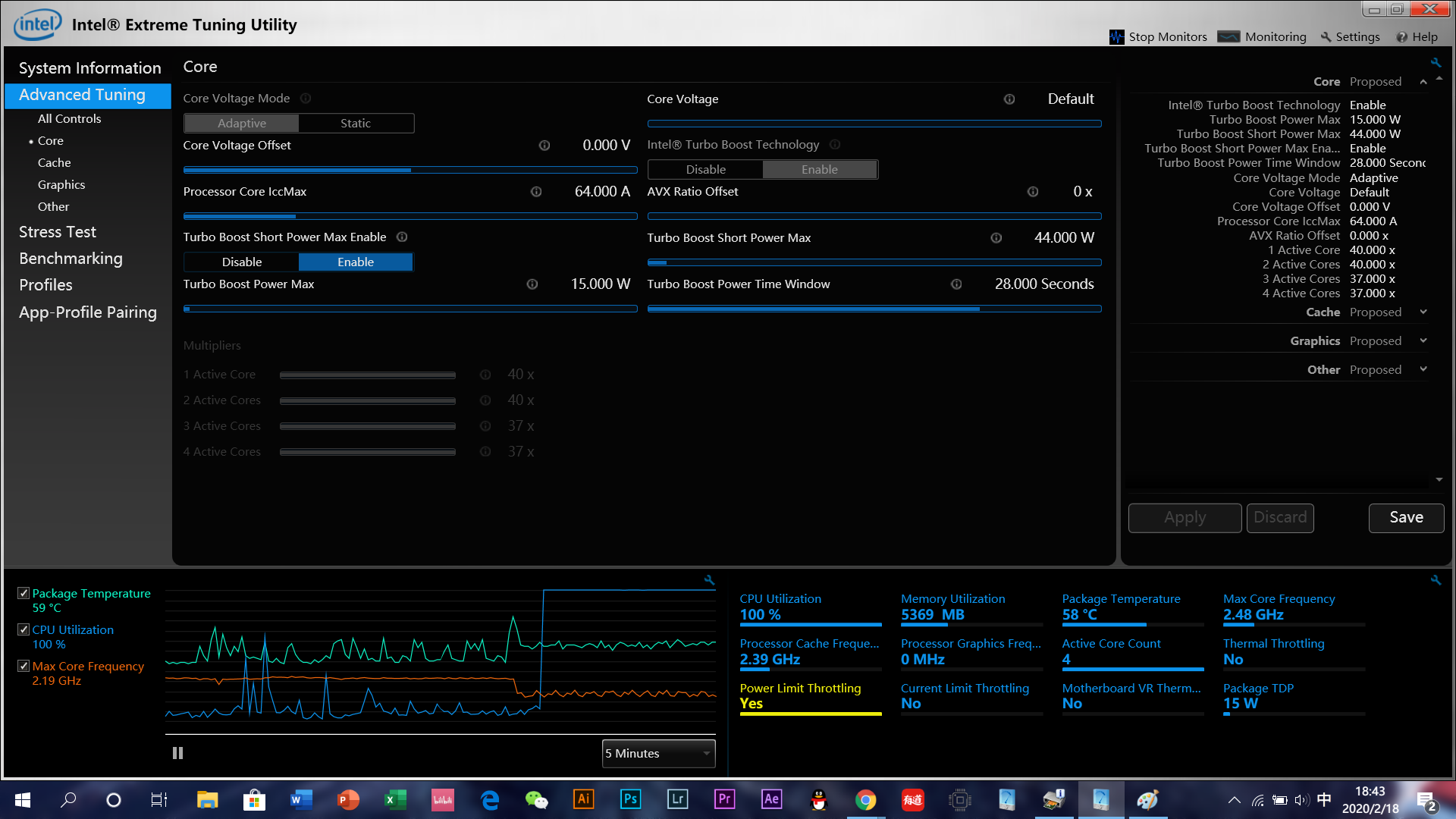Show info for Turbo Boost Power Time Window
Screen dimensions: 1456x819
click(x=956, y=284)
